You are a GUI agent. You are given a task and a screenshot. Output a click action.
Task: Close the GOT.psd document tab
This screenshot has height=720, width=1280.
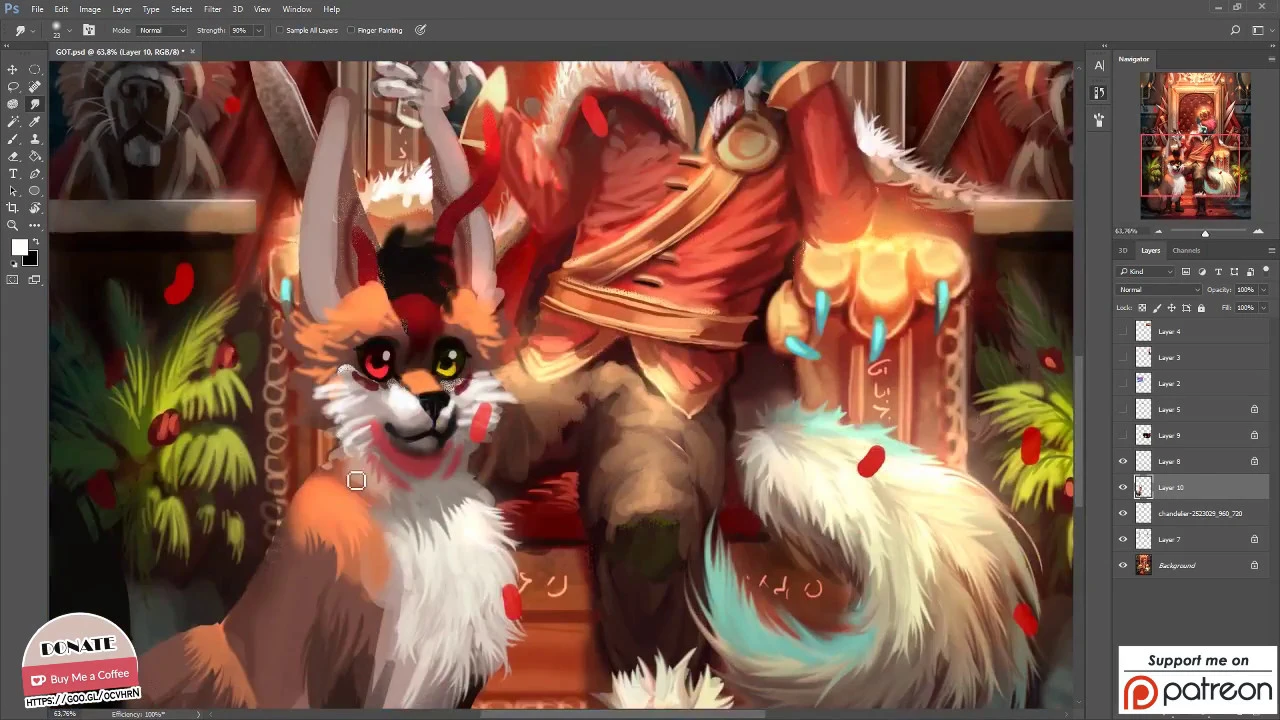192,51
